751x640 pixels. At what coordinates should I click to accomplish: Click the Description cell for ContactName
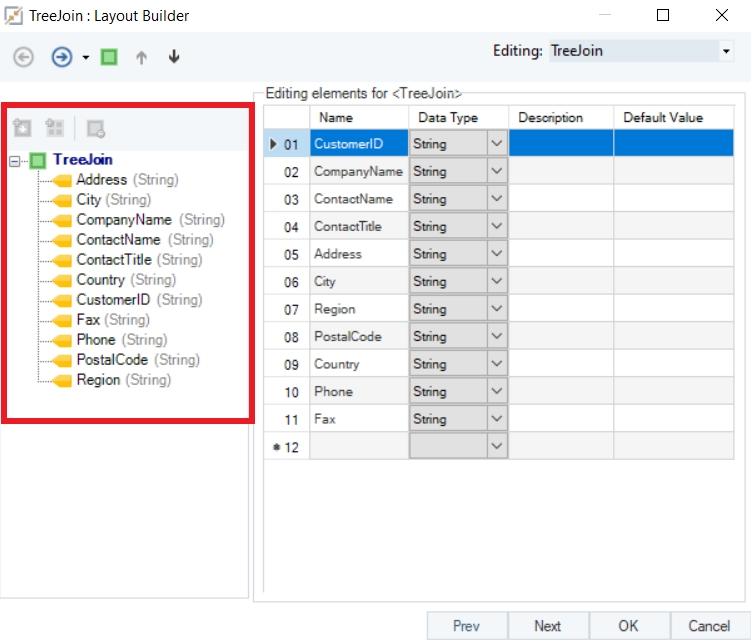tap(560, 199)
